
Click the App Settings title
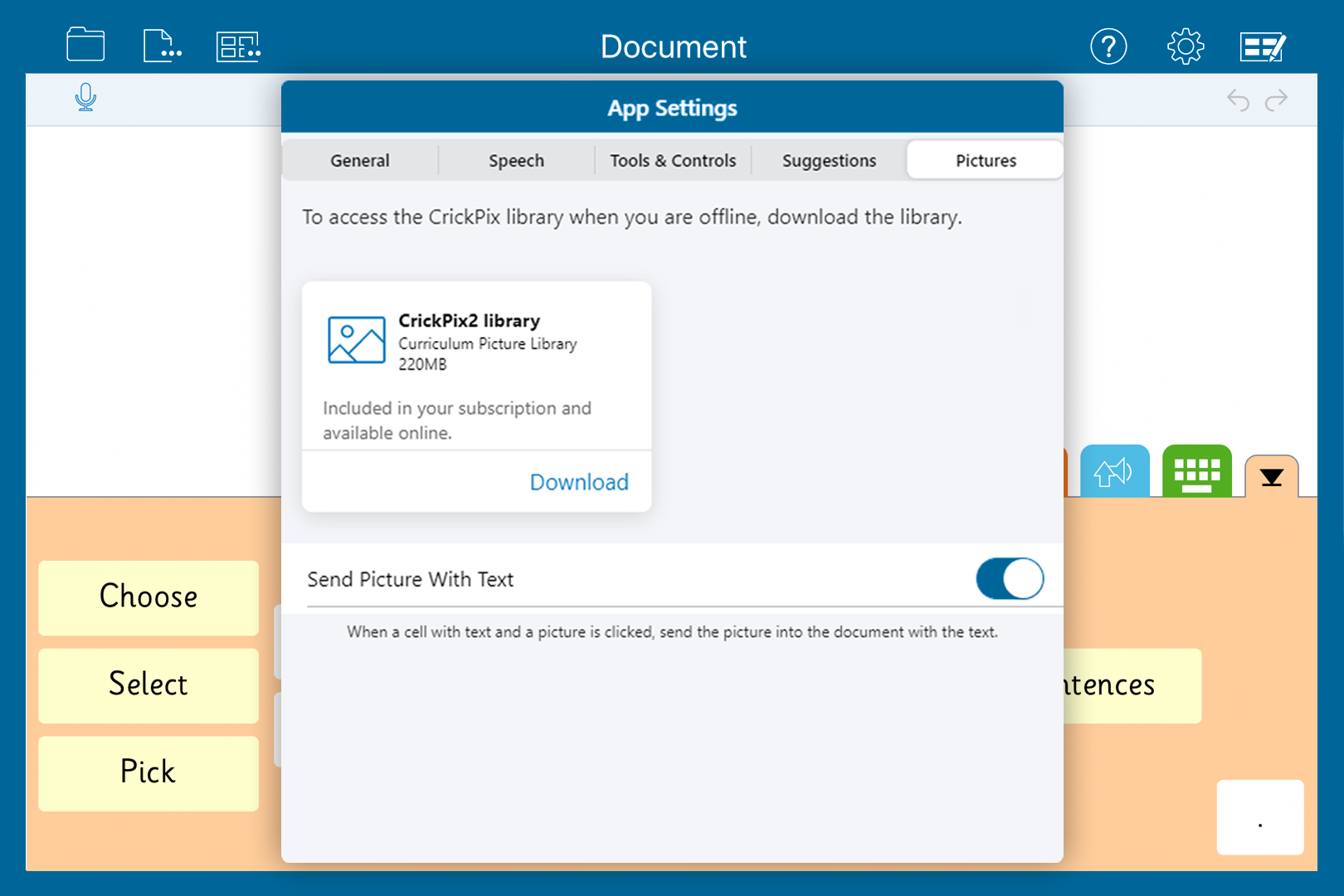point(672,108)
